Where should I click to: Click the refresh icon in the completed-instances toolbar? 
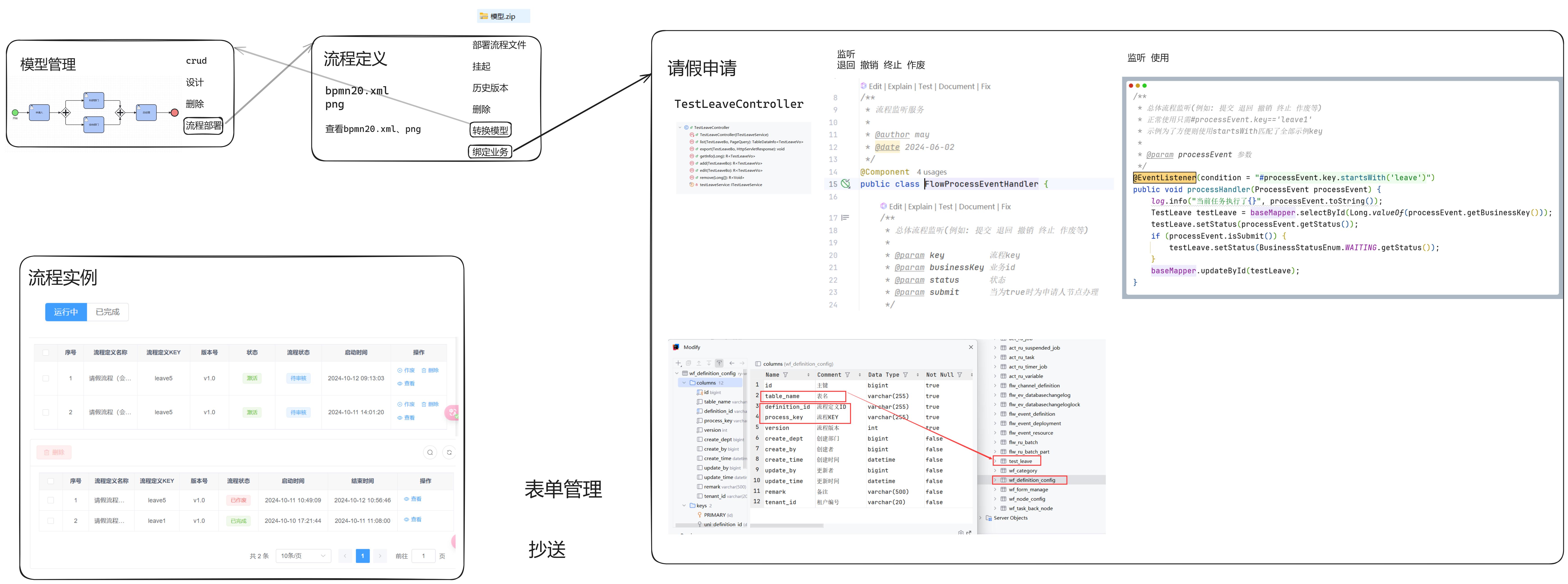click(449, 452)
